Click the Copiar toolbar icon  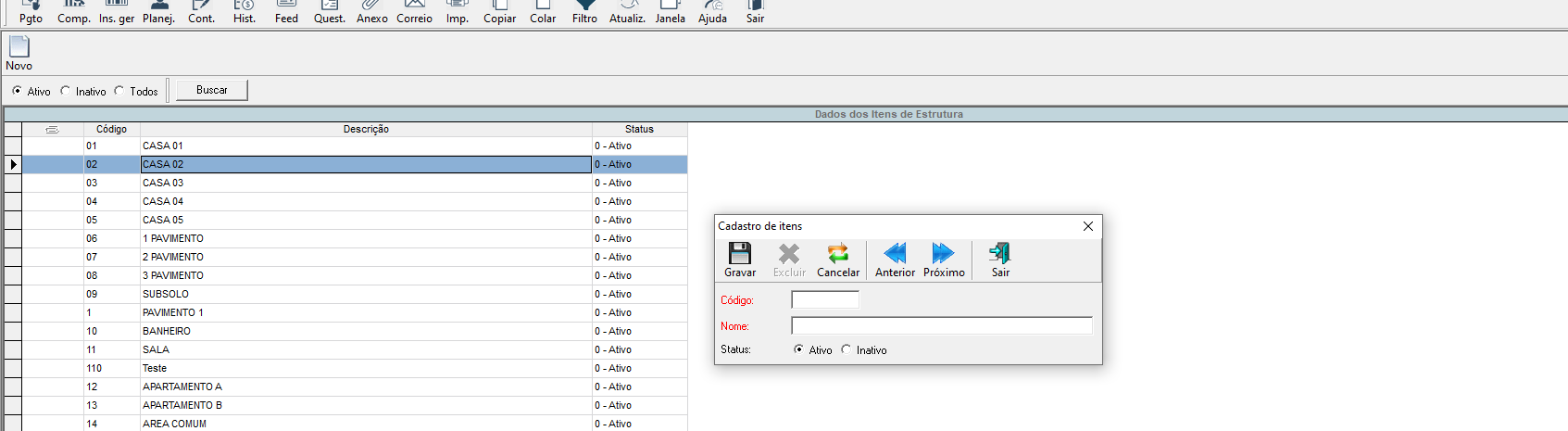[x=499, y=7]
